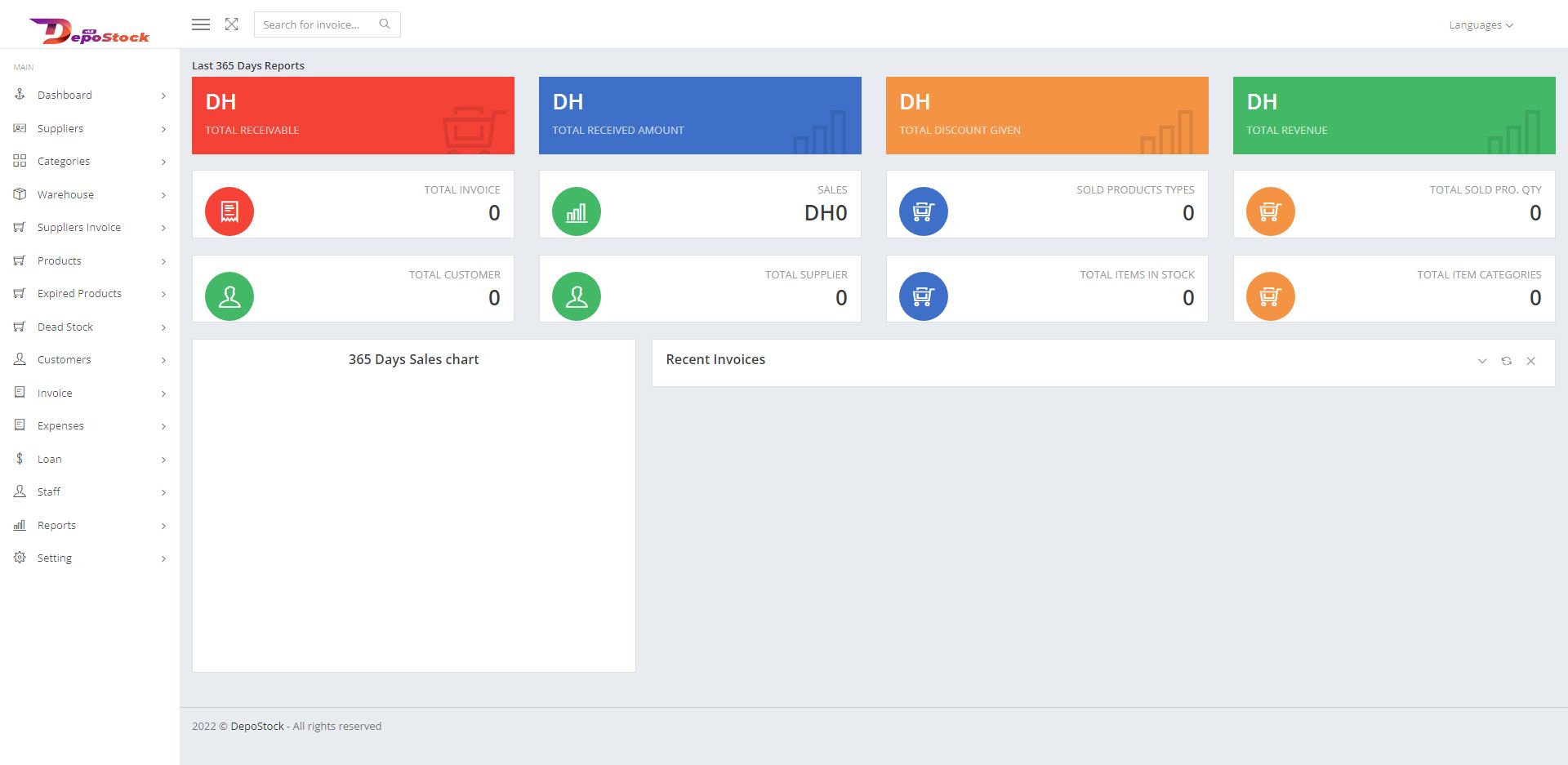
Task: Click the Categories grid icon
Action: [20, 161]
